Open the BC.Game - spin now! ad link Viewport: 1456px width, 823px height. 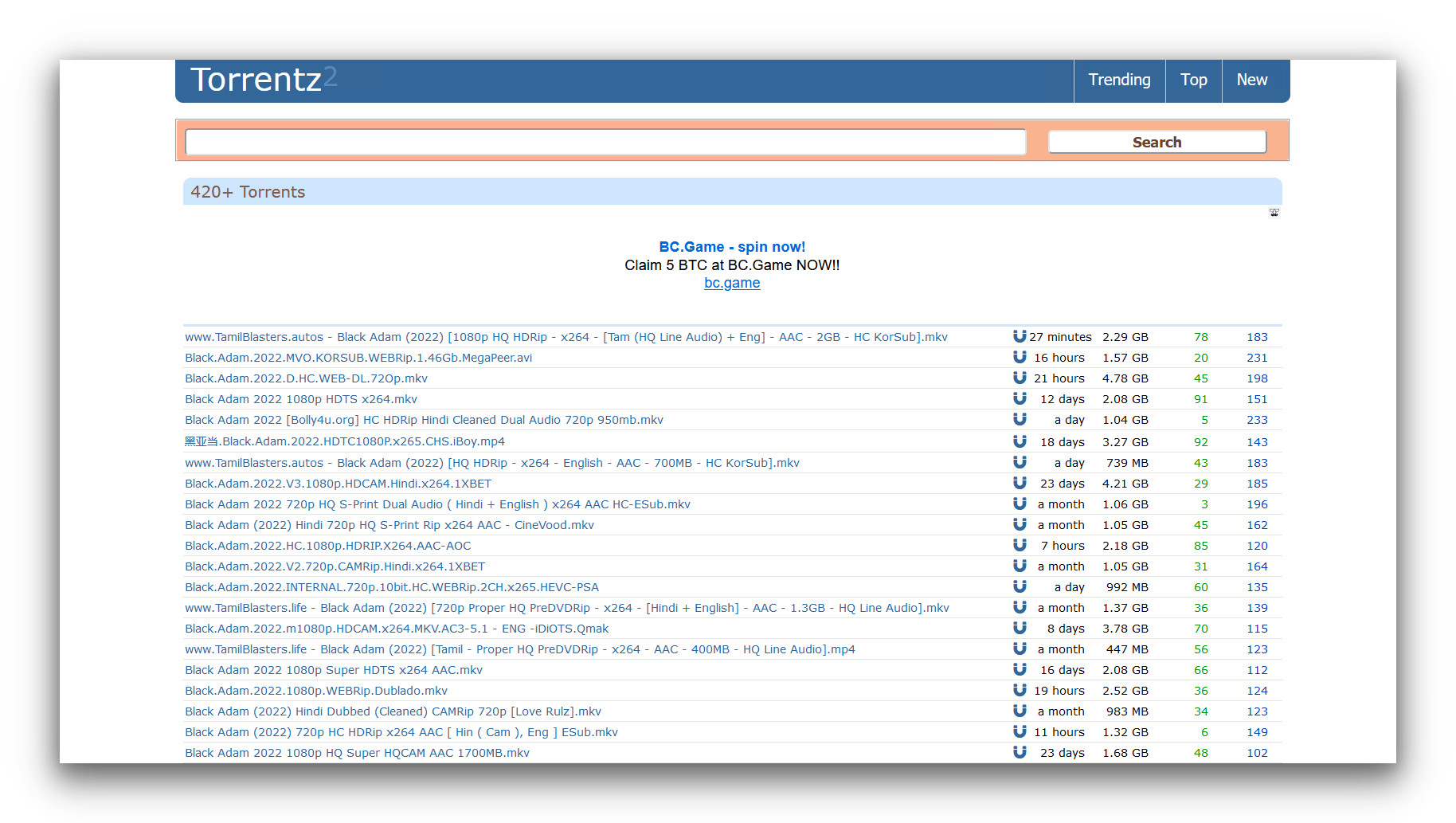click(732, 247)
